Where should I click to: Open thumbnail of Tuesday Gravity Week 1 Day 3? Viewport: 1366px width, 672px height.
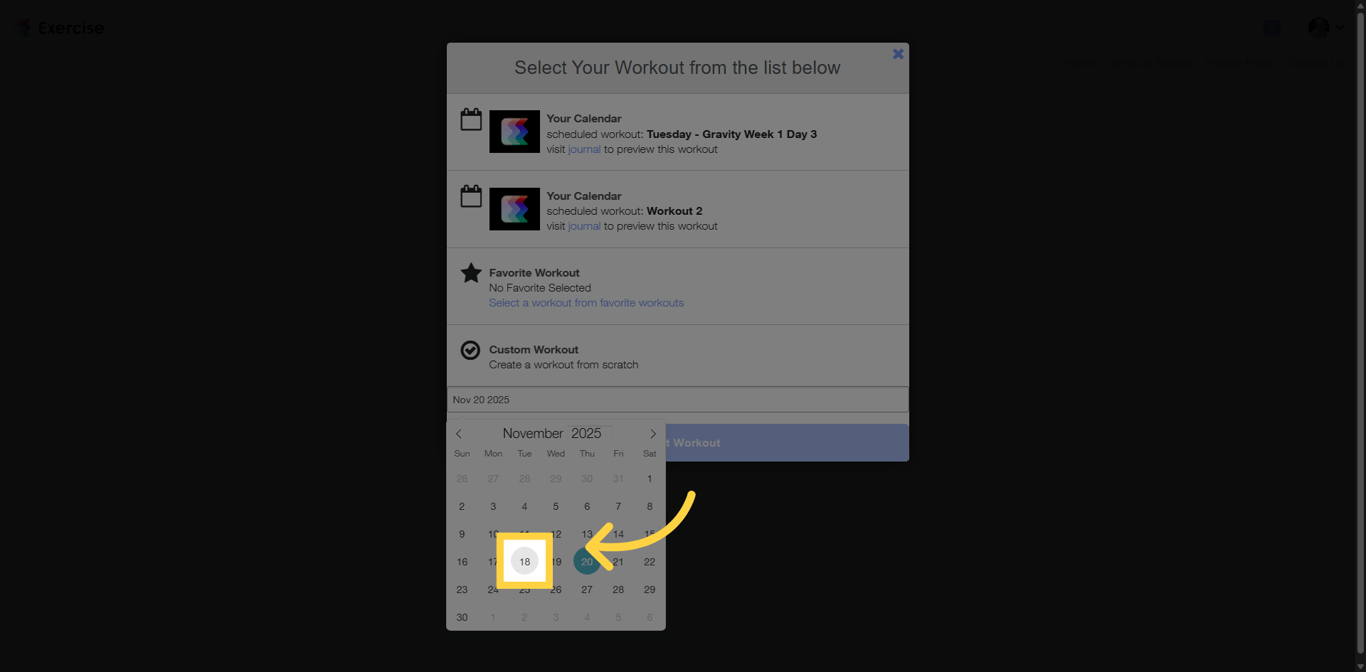click(514, 131)
